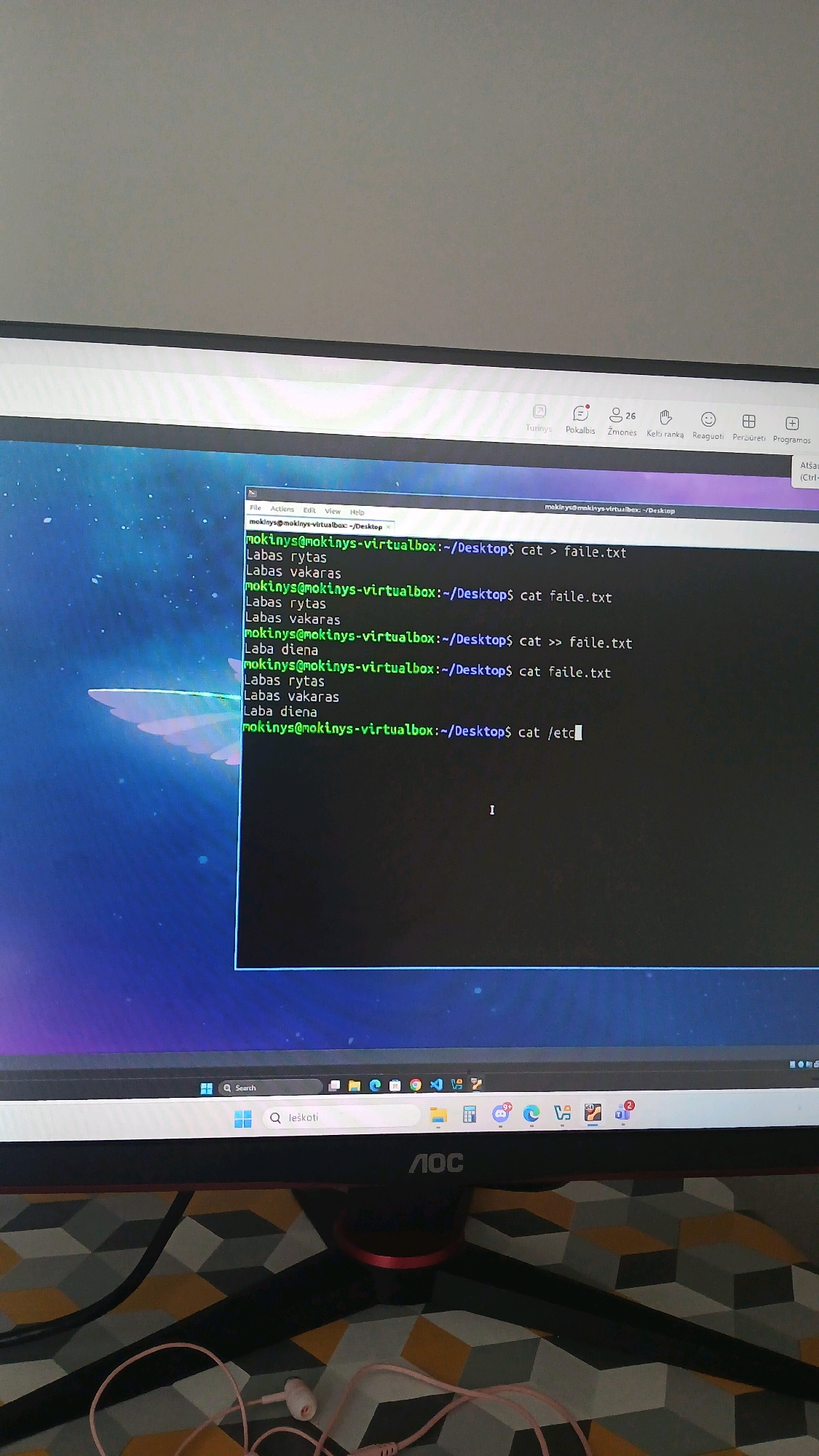The height and width of the screenshot is (1456, 819).
Task: Open Microsoft Edge on the shared taskbar
Action: (x=375, y=1085)
